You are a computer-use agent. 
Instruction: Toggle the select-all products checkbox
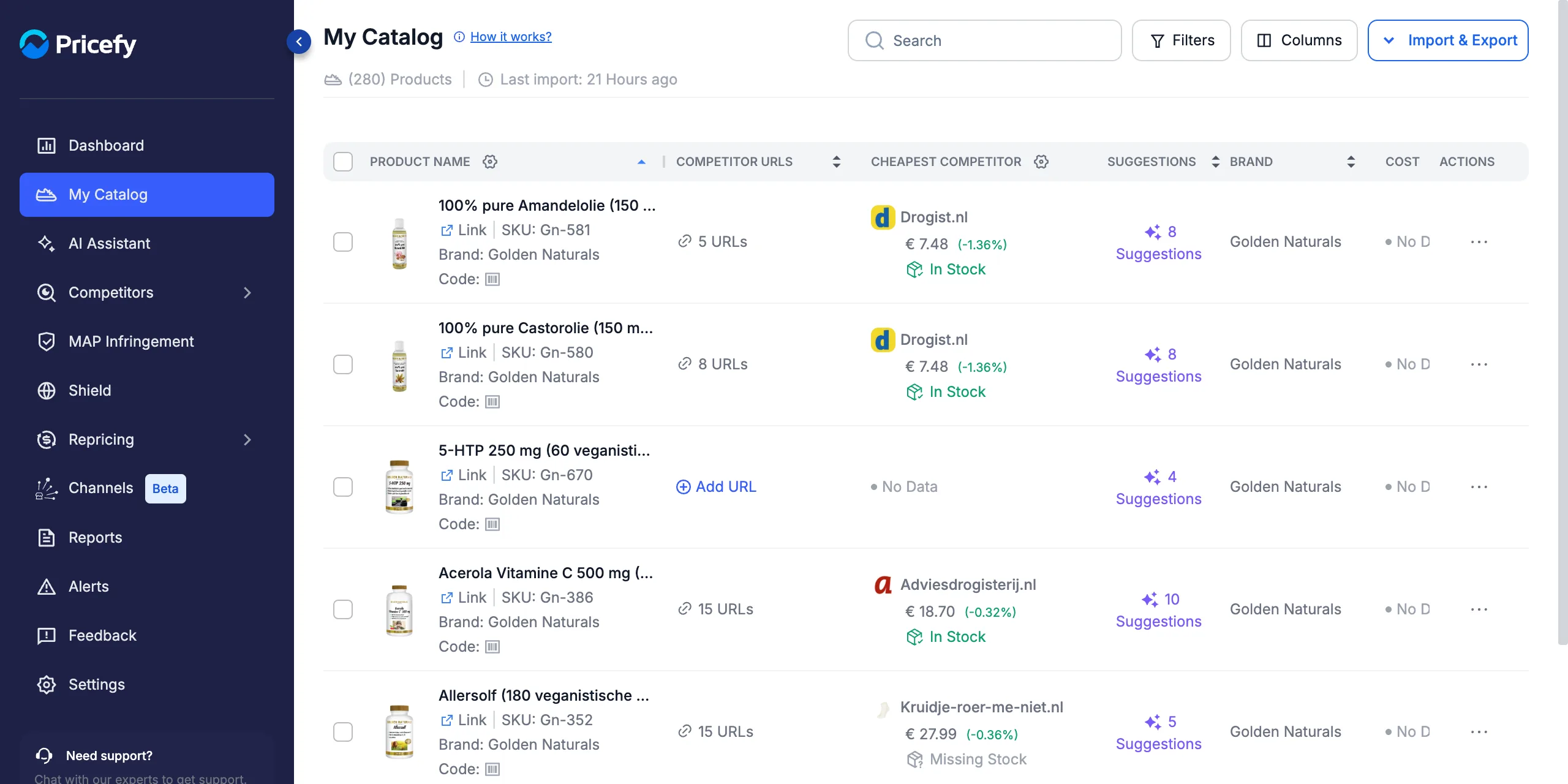343,162
